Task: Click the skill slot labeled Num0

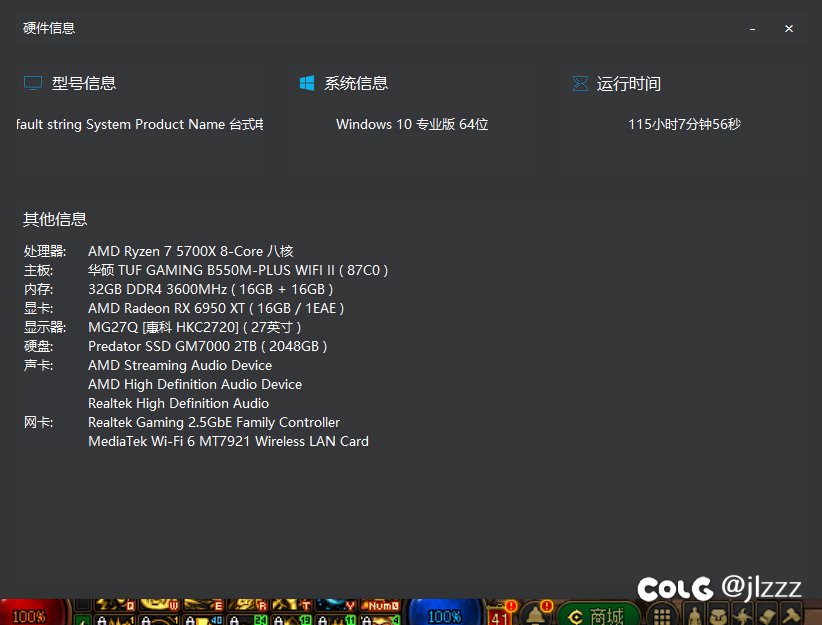Action: point(380,606)
